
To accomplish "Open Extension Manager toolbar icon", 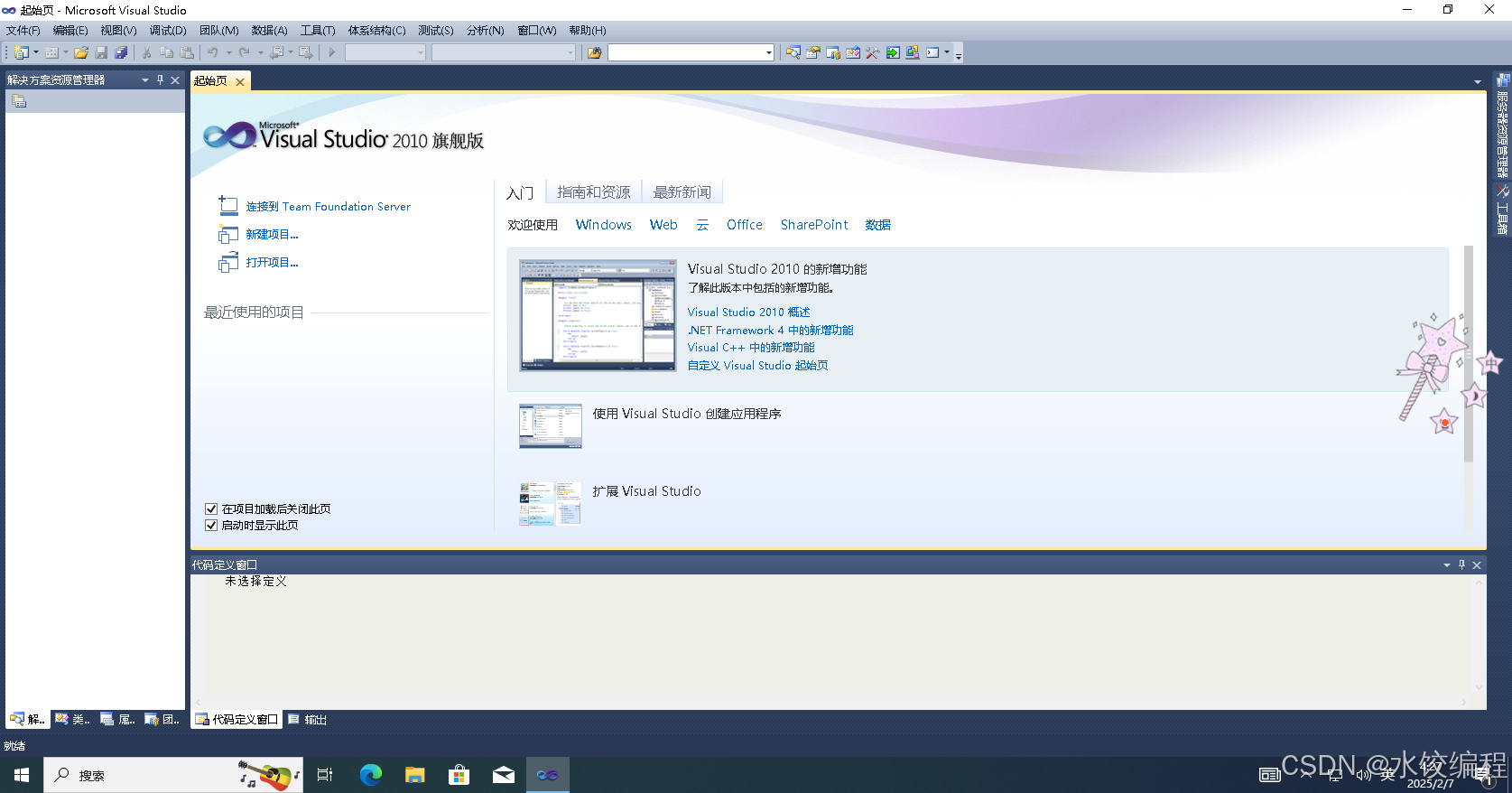I will click(x=913, y=52).
